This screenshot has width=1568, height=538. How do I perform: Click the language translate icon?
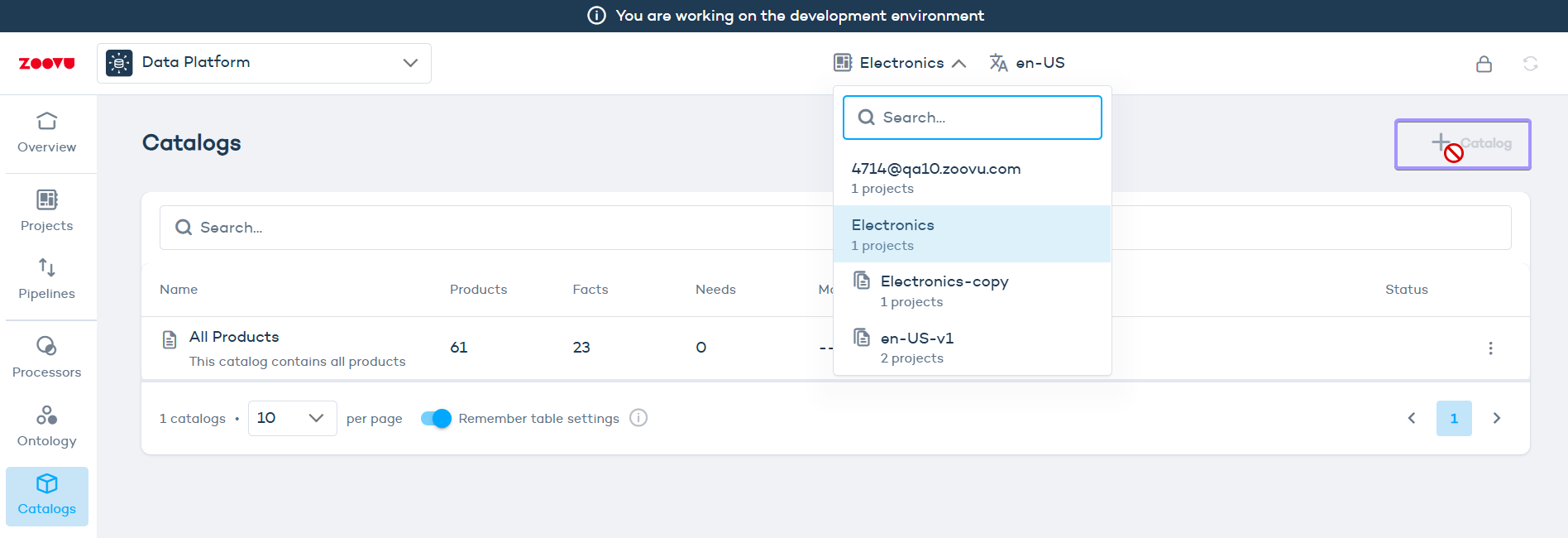998,63
